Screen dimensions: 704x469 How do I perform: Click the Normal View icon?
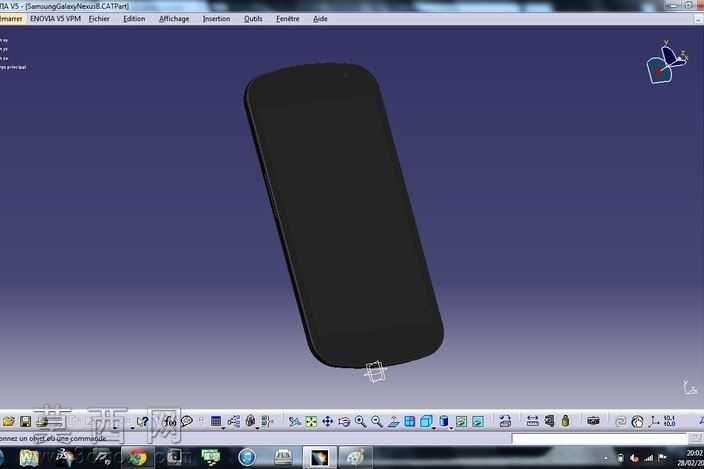(x=393, y=421)
